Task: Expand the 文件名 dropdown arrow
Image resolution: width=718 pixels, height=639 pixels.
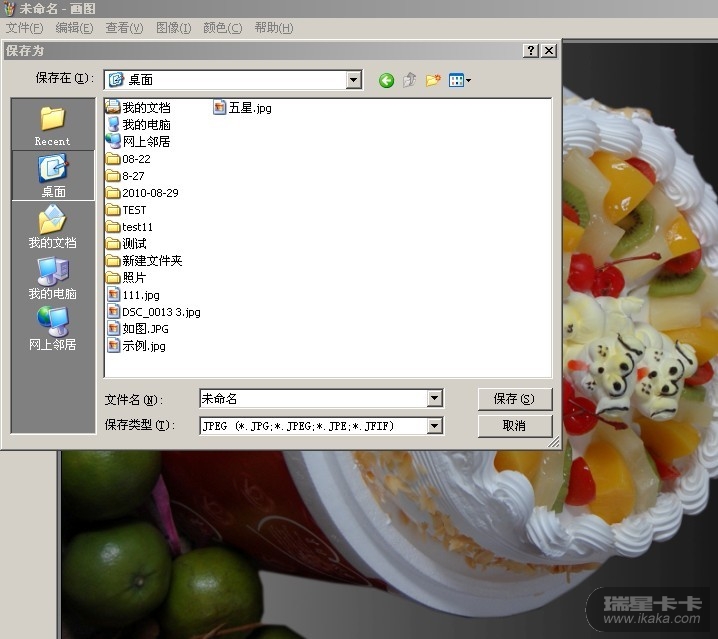Action: point(435,398)
